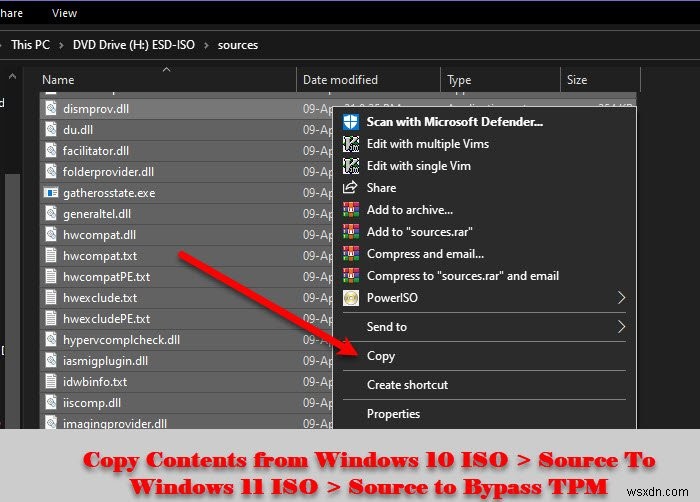Click the PowerISO disc icon
Image resolution: width=700 pixels, height=502 pixels.
(x=350, y=298)
